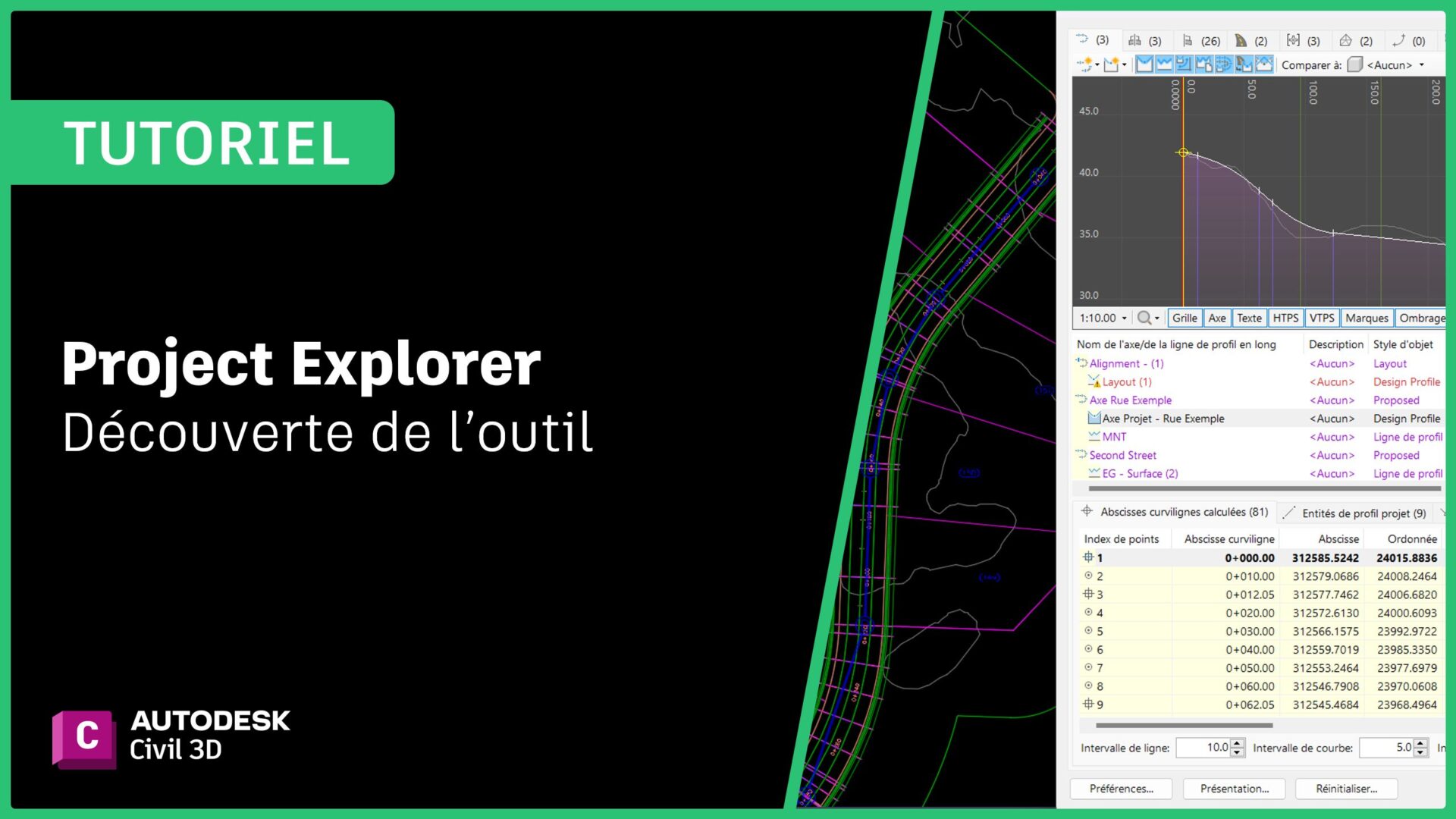Image resolution: width=1456 pixels, height=819 pixels.
Task: Select the MNT profile in the tree
Action: pyautogui.click(x=1112, y=436)
